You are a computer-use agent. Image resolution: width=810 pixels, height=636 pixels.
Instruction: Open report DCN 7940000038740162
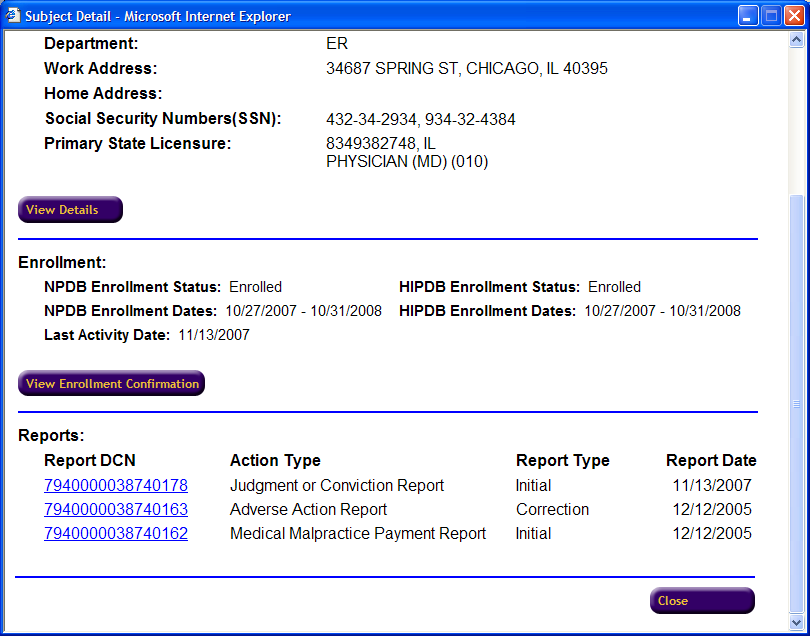(116, 533)
